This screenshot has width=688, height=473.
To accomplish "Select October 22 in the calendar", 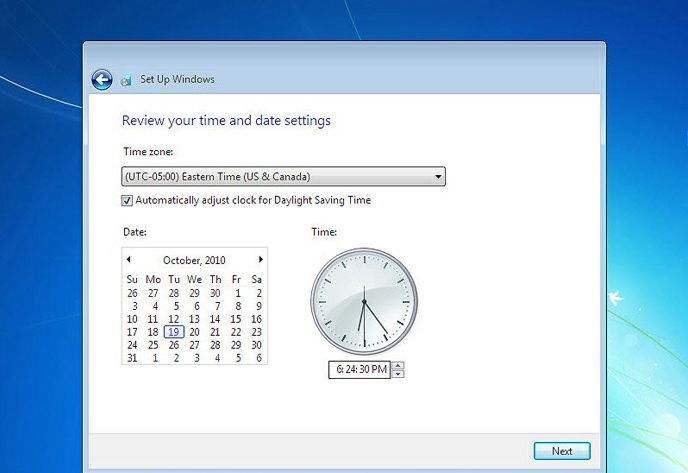I will (x=236, y=332).
